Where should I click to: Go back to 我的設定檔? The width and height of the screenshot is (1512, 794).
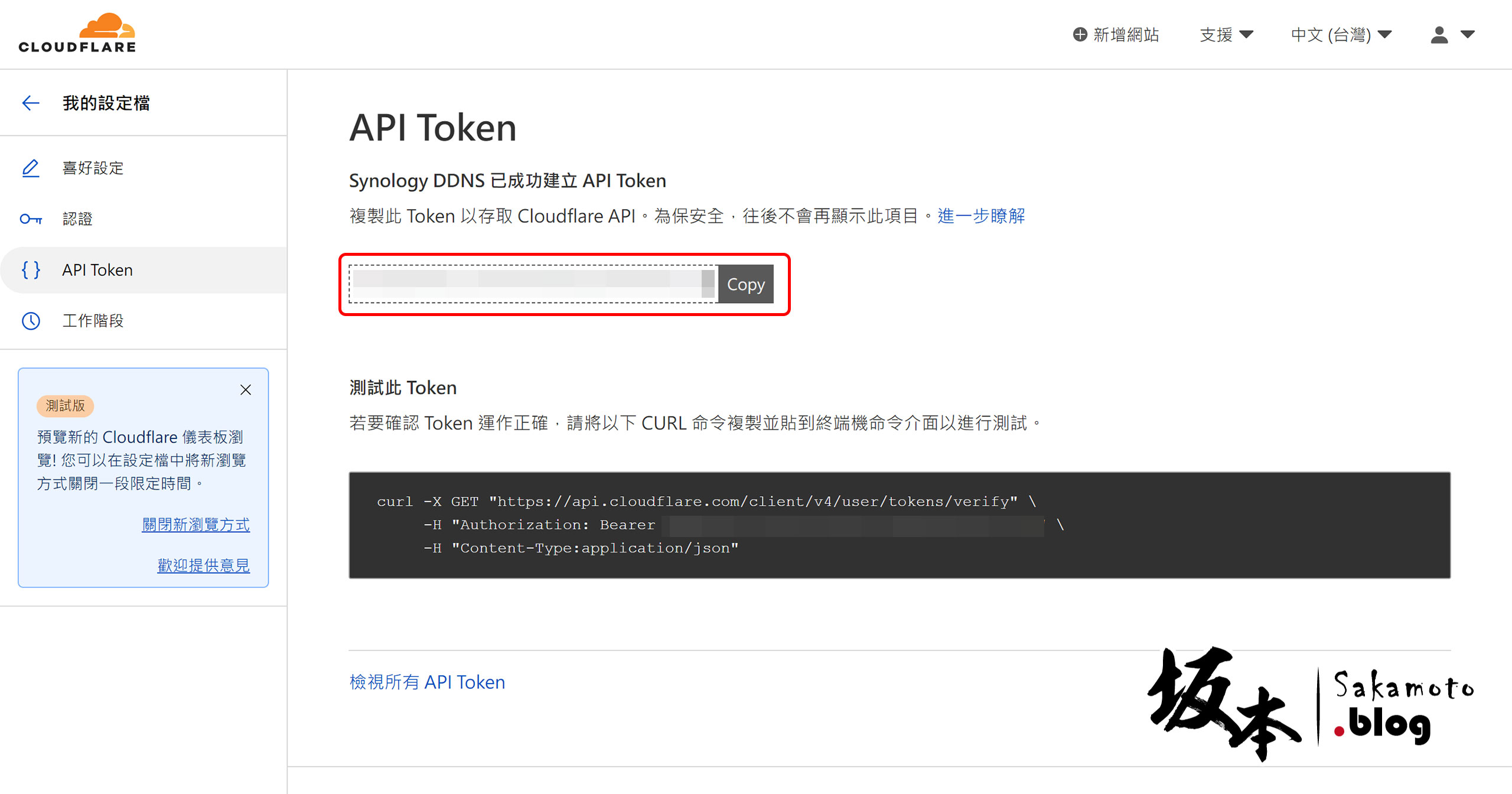coord(106,103)
